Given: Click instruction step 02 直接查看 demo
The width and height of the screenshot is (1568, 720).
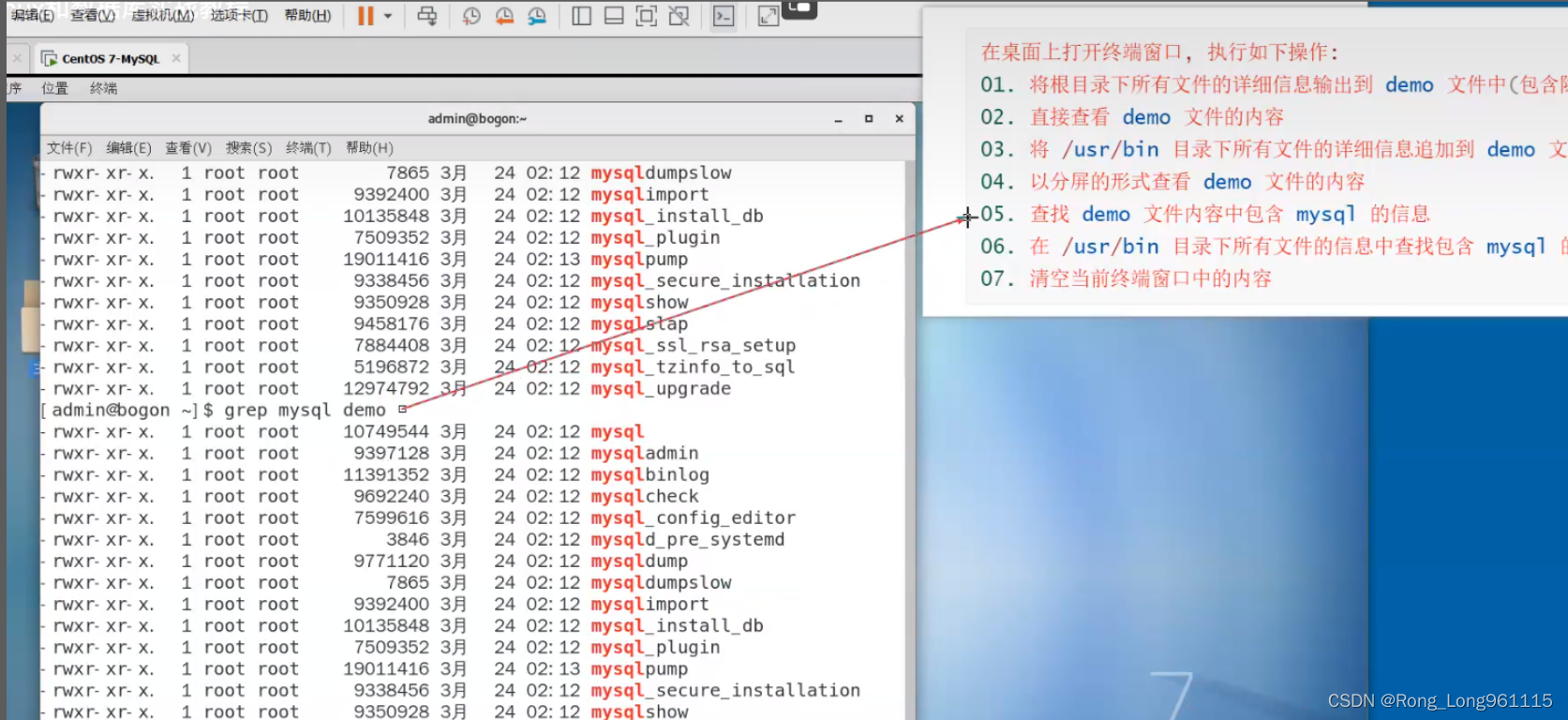Looking at the screenshot, I should (x=1132, y=117).
